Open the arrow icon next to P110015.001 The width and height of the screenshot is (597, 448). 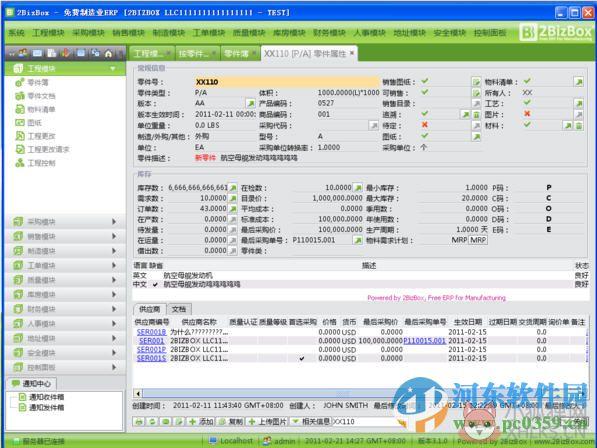[358, 240]
